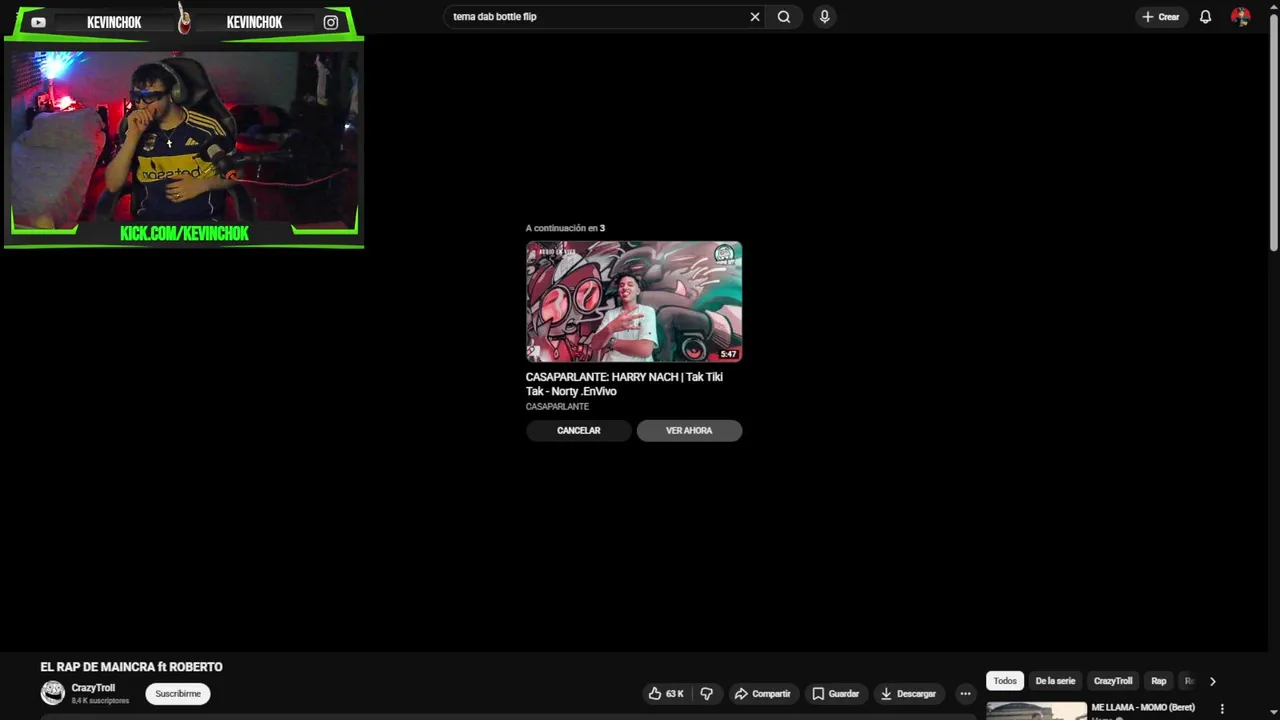Select the Todos filter chip
1280x720 pixels.
[x=1005, y=681]
